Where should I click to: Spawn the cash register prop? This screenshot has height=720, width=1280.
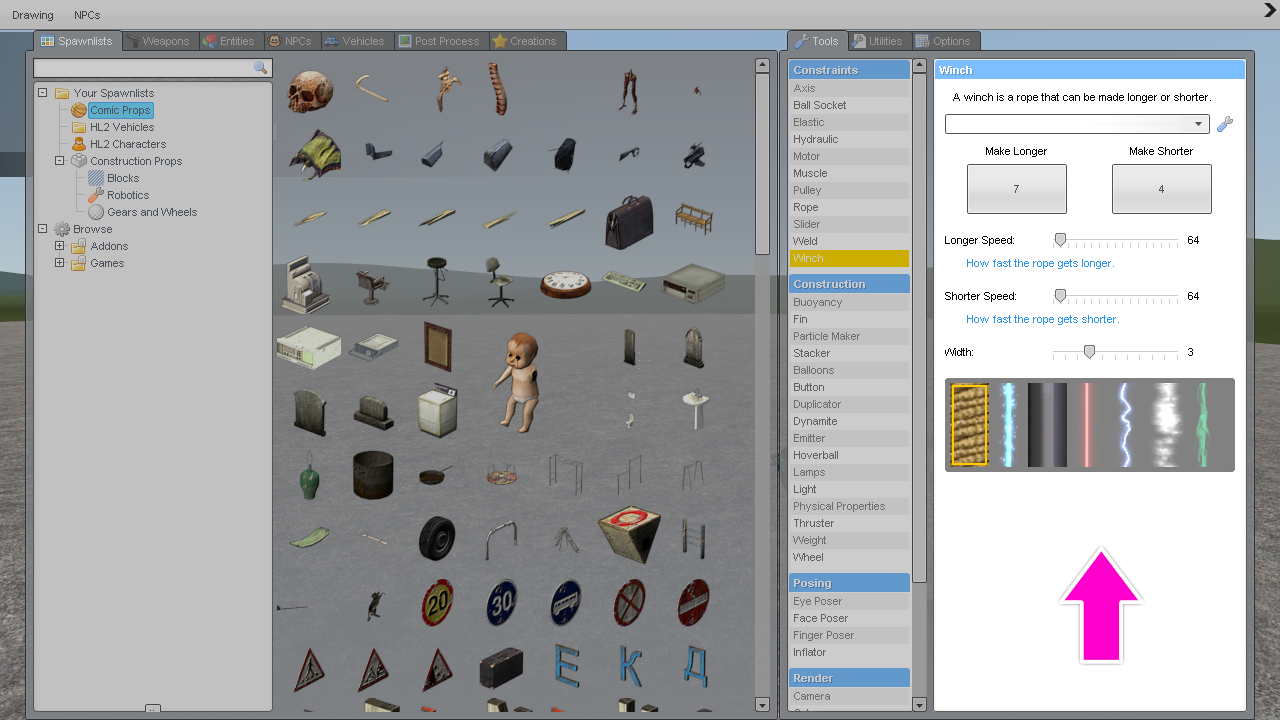point(308,284)
